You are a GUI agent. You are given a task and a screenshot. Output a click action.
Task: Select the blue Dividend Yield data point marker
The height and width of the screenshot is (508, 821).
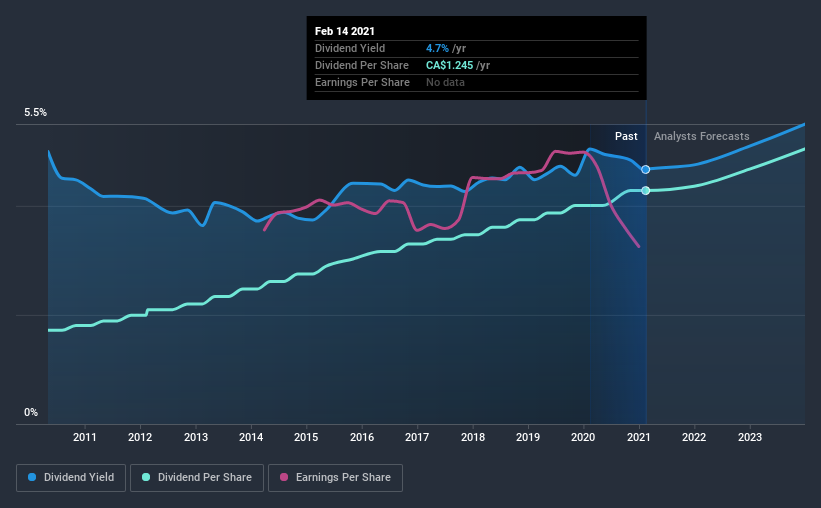[646, 169]
